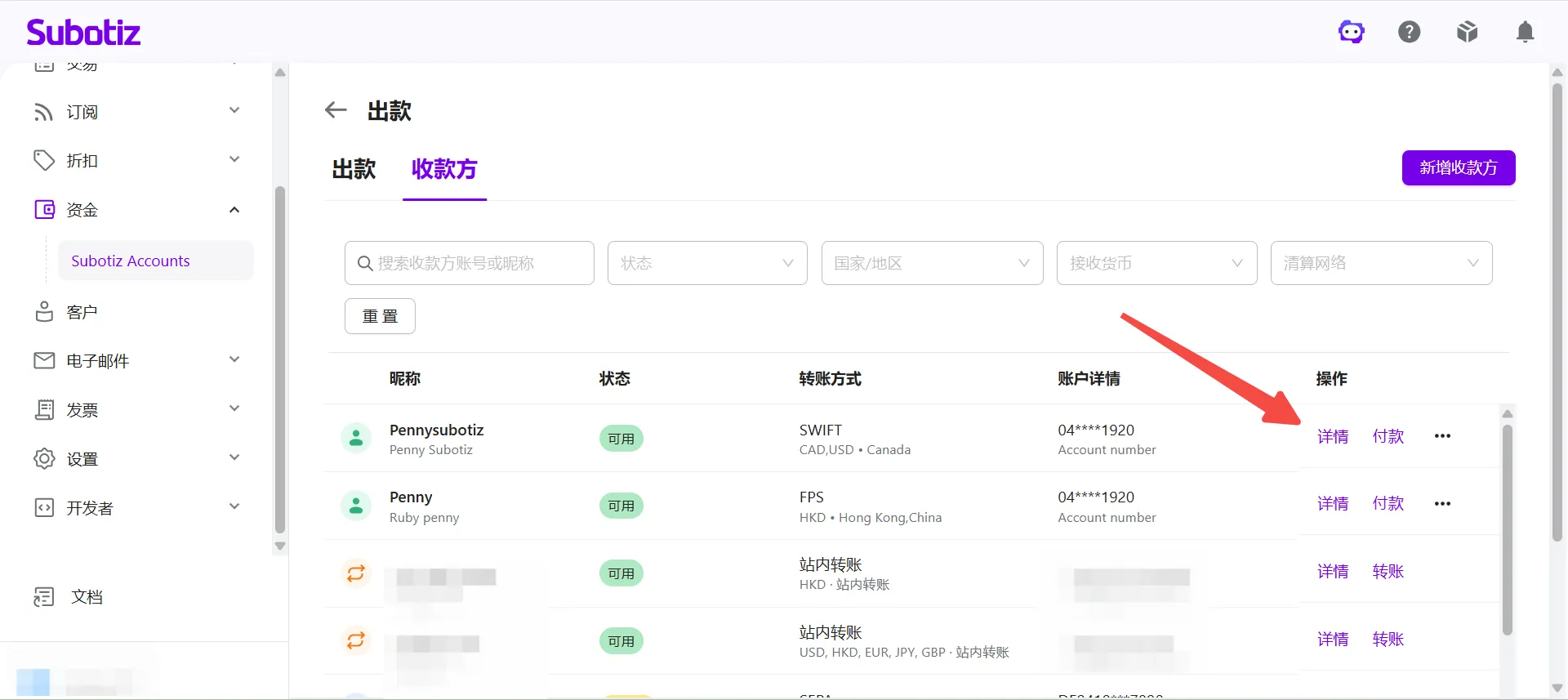This screenshot has height=700, width=1568.
Task: Click the package box icon in header
Action: [1468, 32]
